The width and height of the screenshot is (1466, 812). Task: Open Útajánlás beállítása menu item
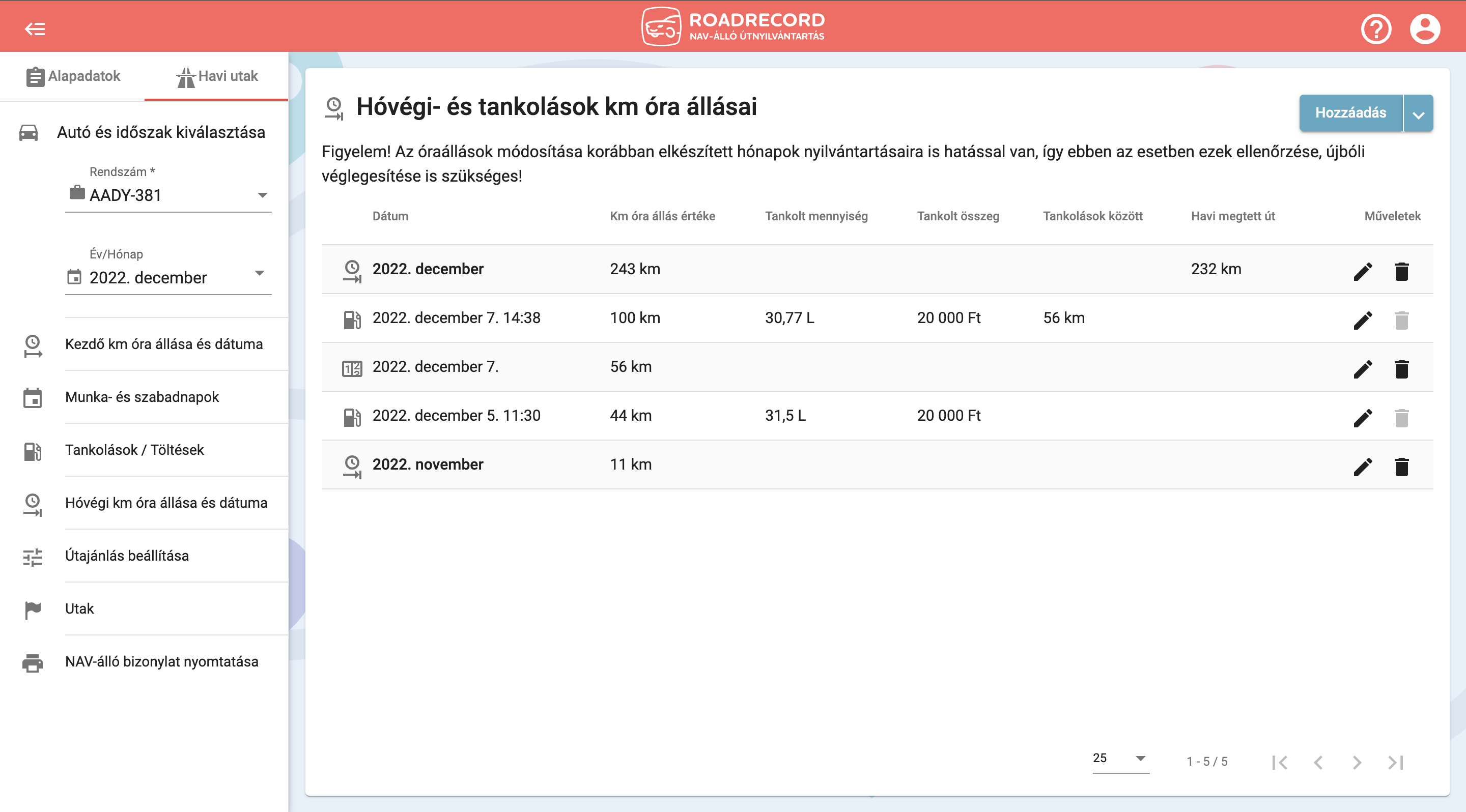[127, 556]
